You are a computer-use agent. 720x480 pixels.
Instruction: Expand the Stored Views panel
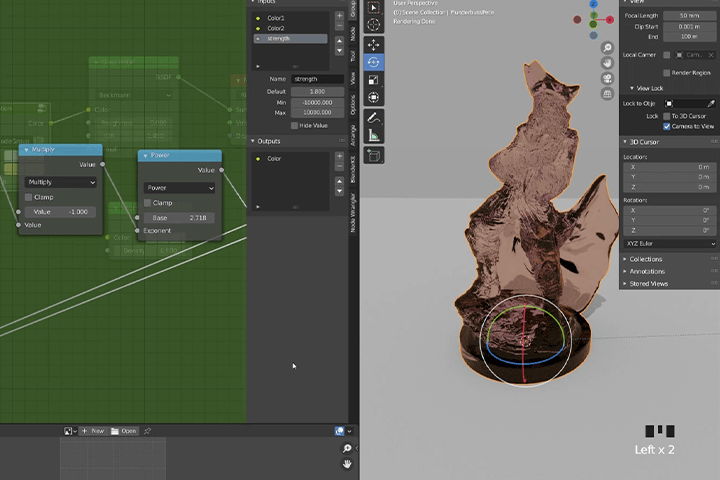point(625,284)
